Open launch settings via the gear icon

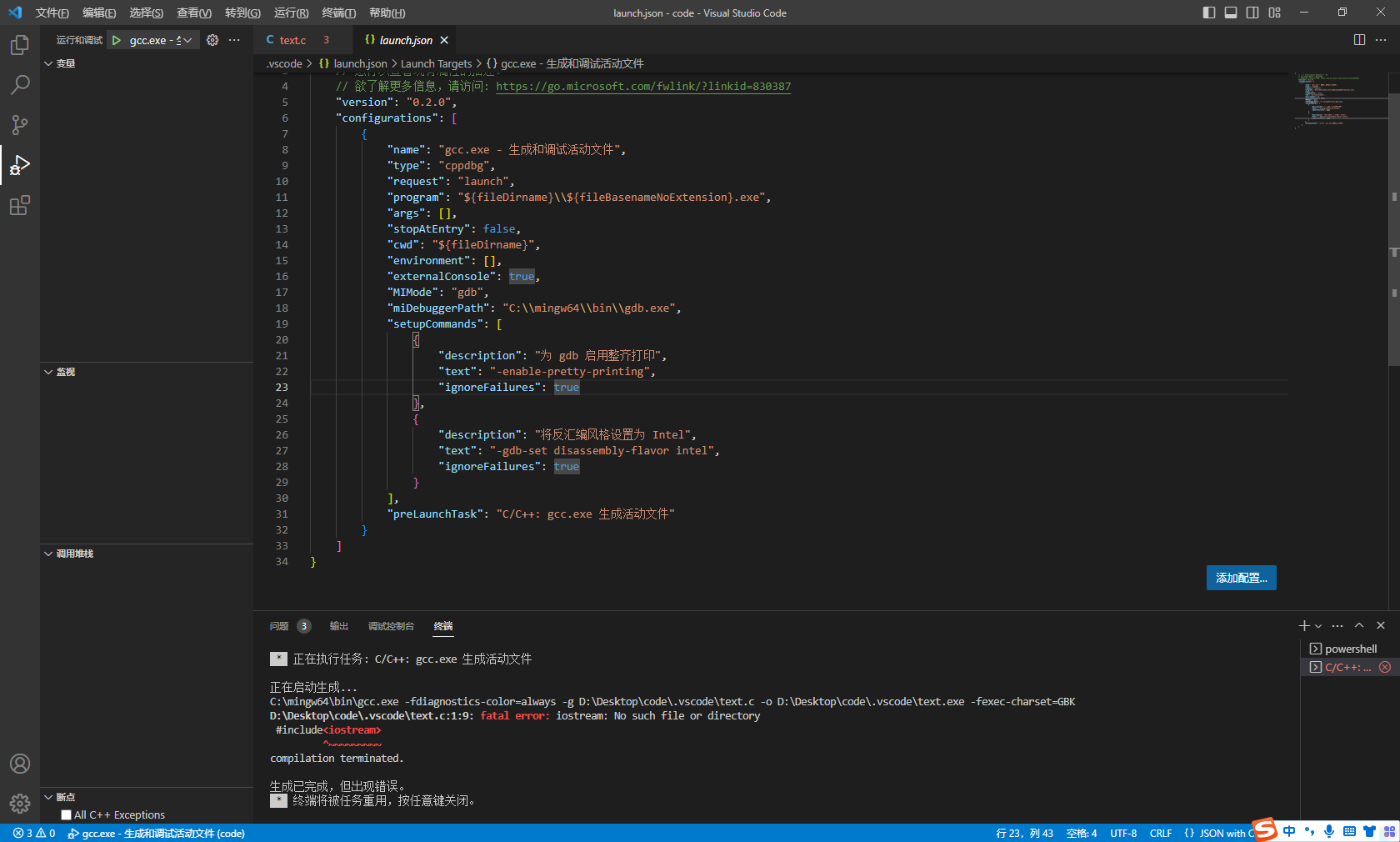click(211, 39)
